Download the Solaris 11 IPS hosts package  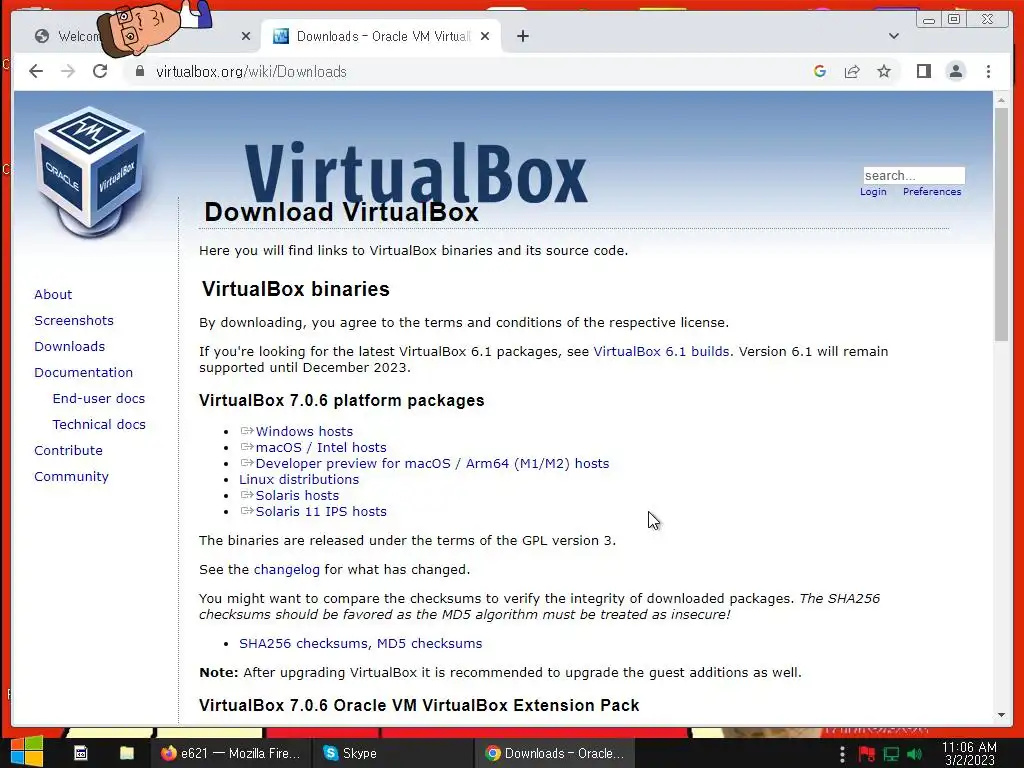click(321, 511)
